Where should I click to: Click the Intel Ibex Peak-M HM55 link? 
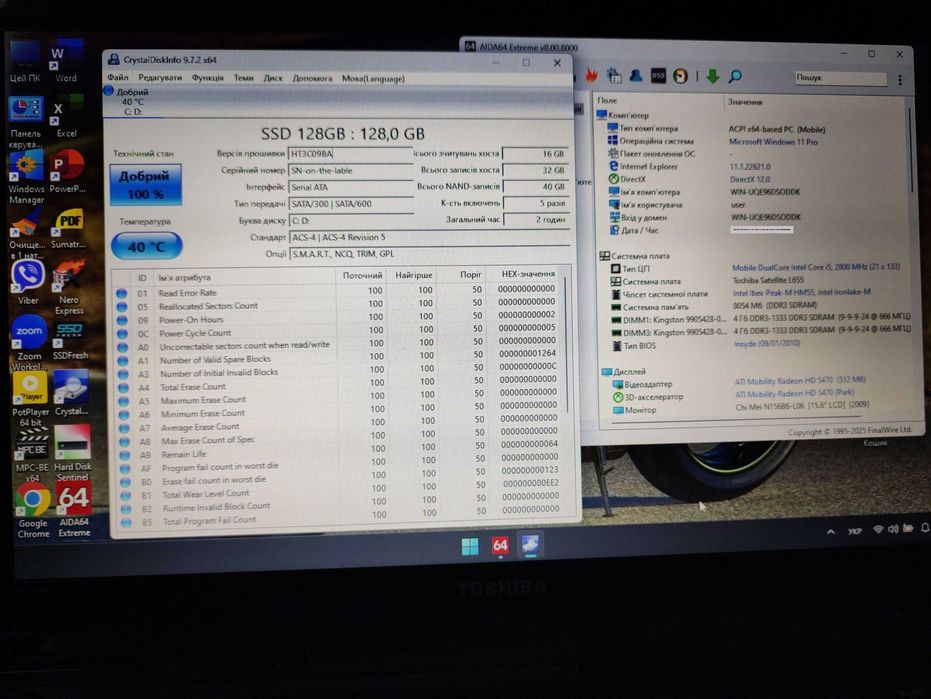click(802, 292)
